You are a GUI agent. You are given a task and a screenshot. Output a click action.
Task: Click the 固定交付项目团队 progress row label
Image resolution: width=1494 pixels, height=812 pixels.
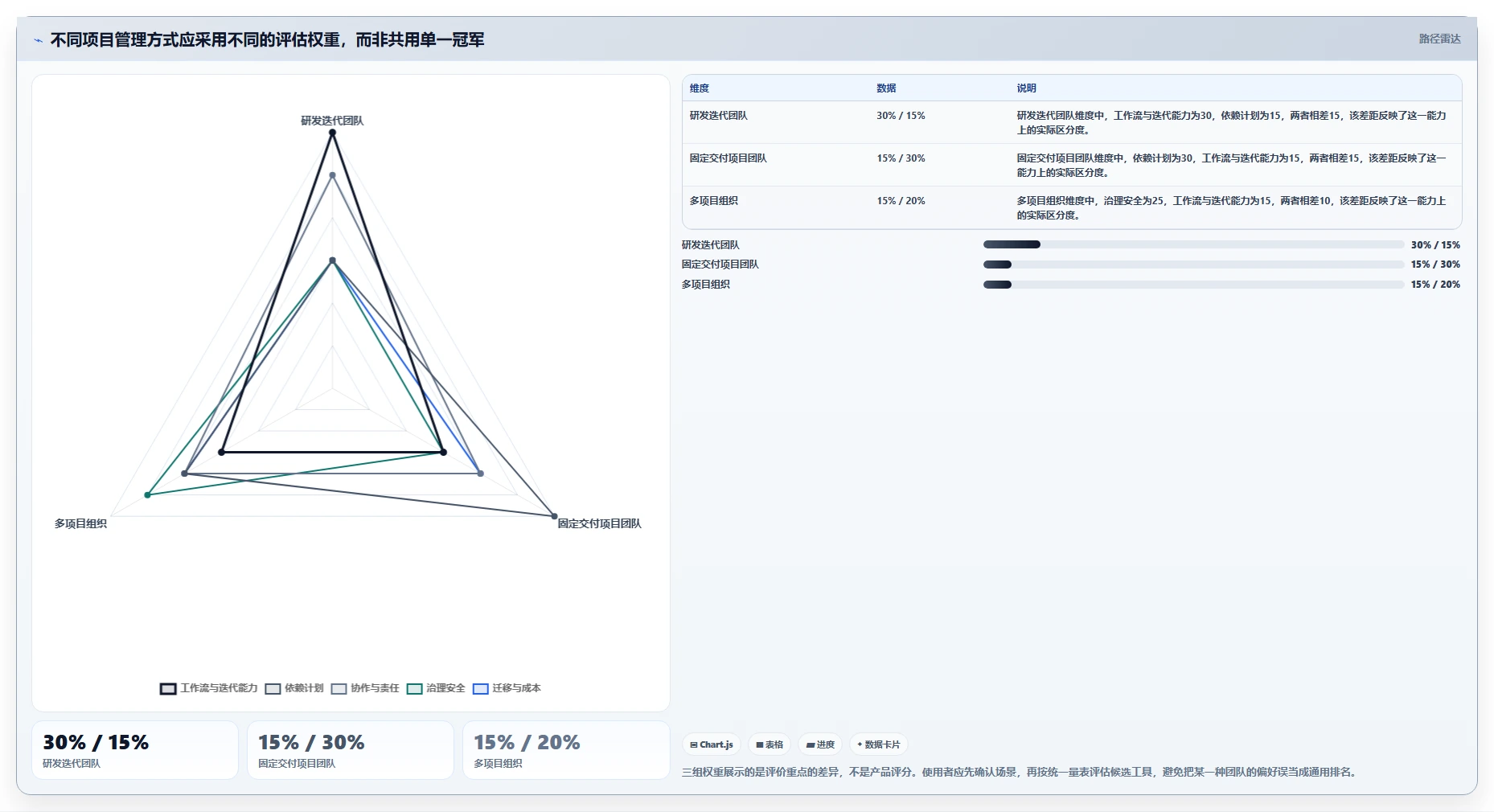(720, 265)
